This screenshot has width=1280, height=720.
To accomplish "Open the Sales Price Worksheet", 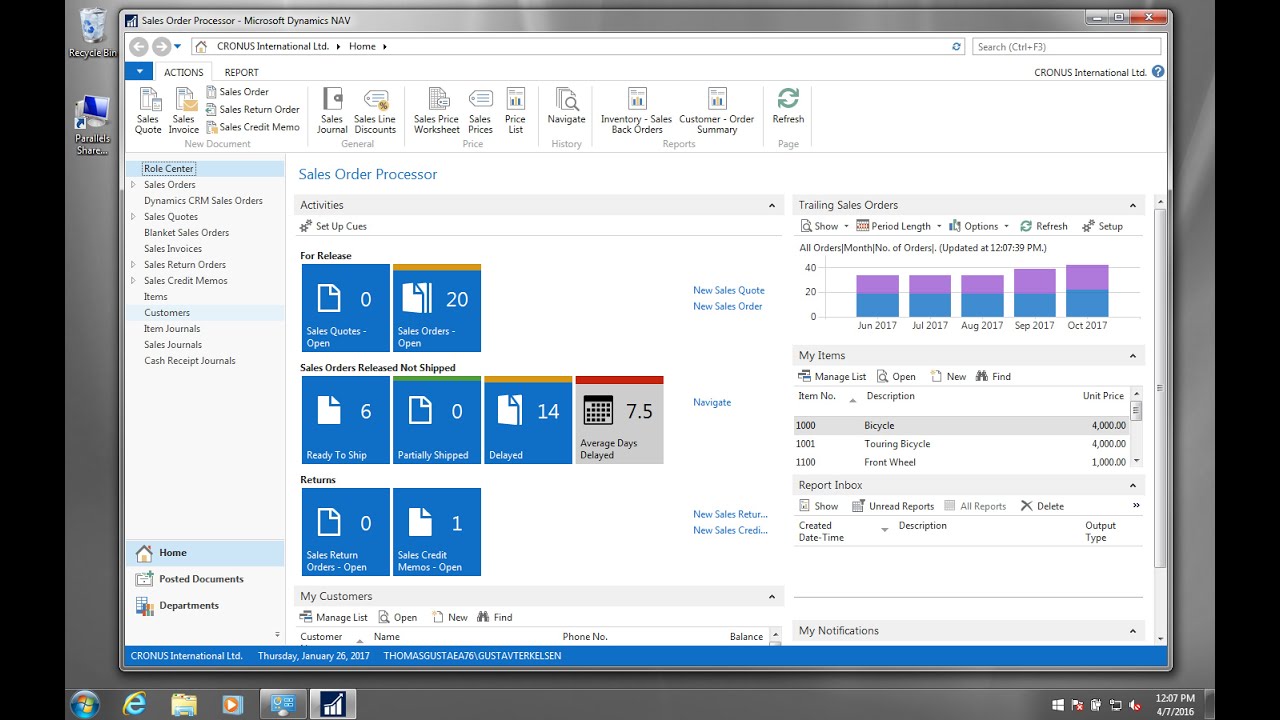I will [x=437, y=111].
